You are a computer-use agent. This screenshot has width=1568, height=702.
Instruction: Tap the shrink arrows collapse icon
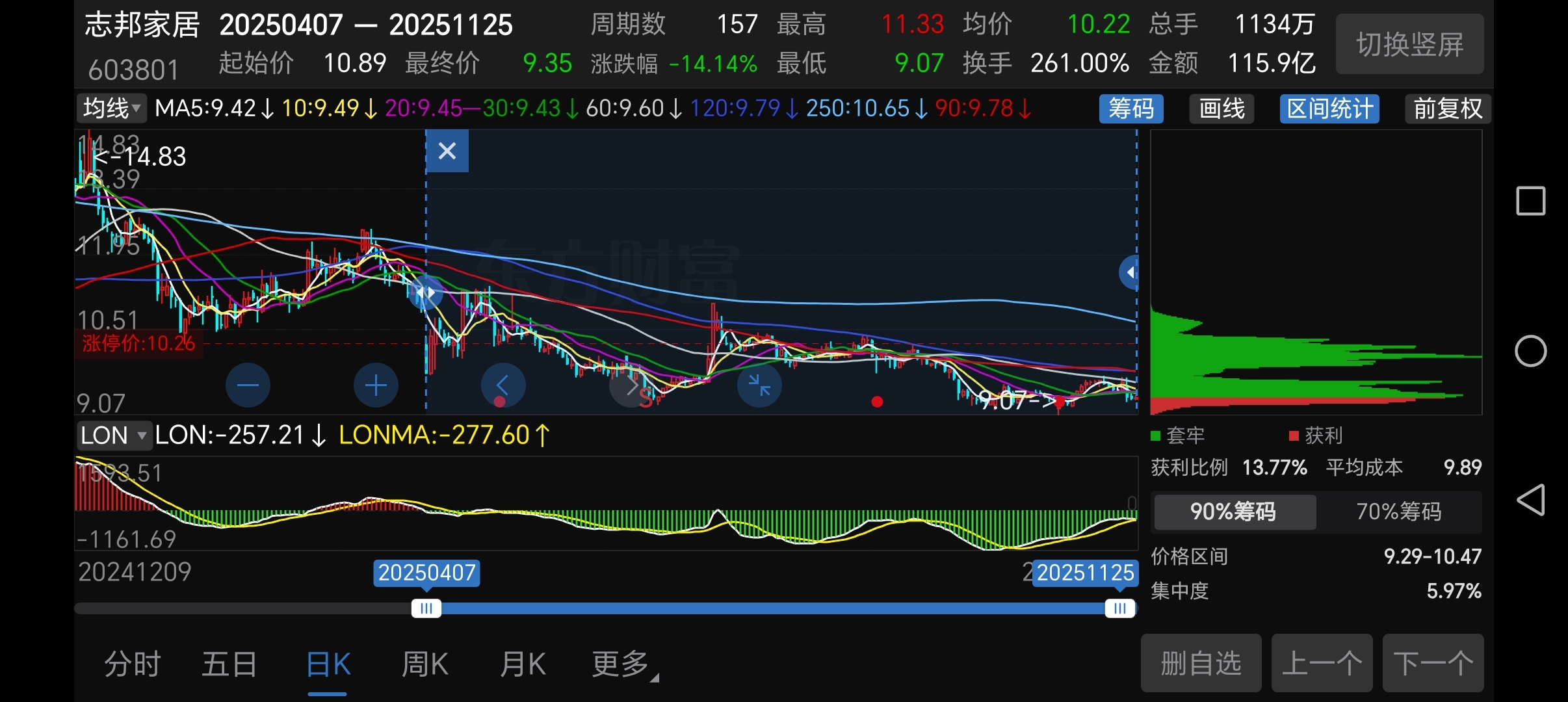(x=759, y=385)
